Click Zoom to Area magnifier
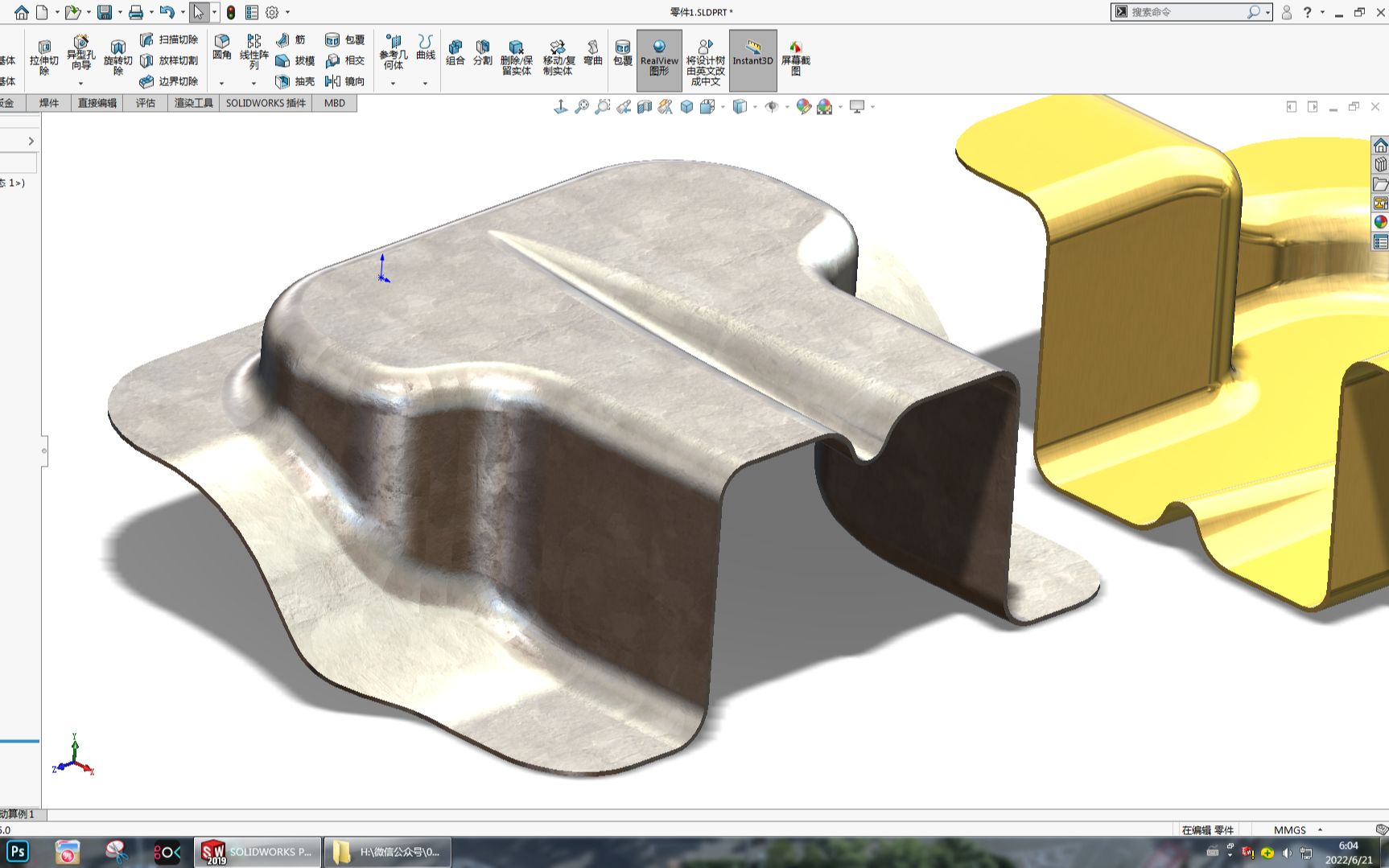 (602, 107)
